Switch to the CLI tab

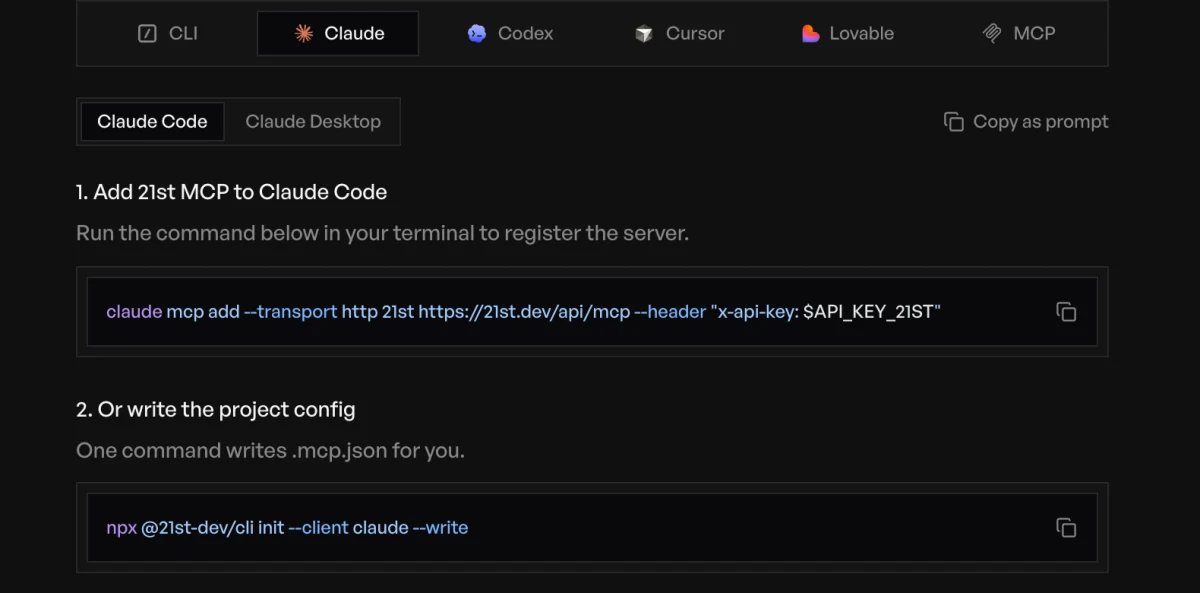[168, 33]
